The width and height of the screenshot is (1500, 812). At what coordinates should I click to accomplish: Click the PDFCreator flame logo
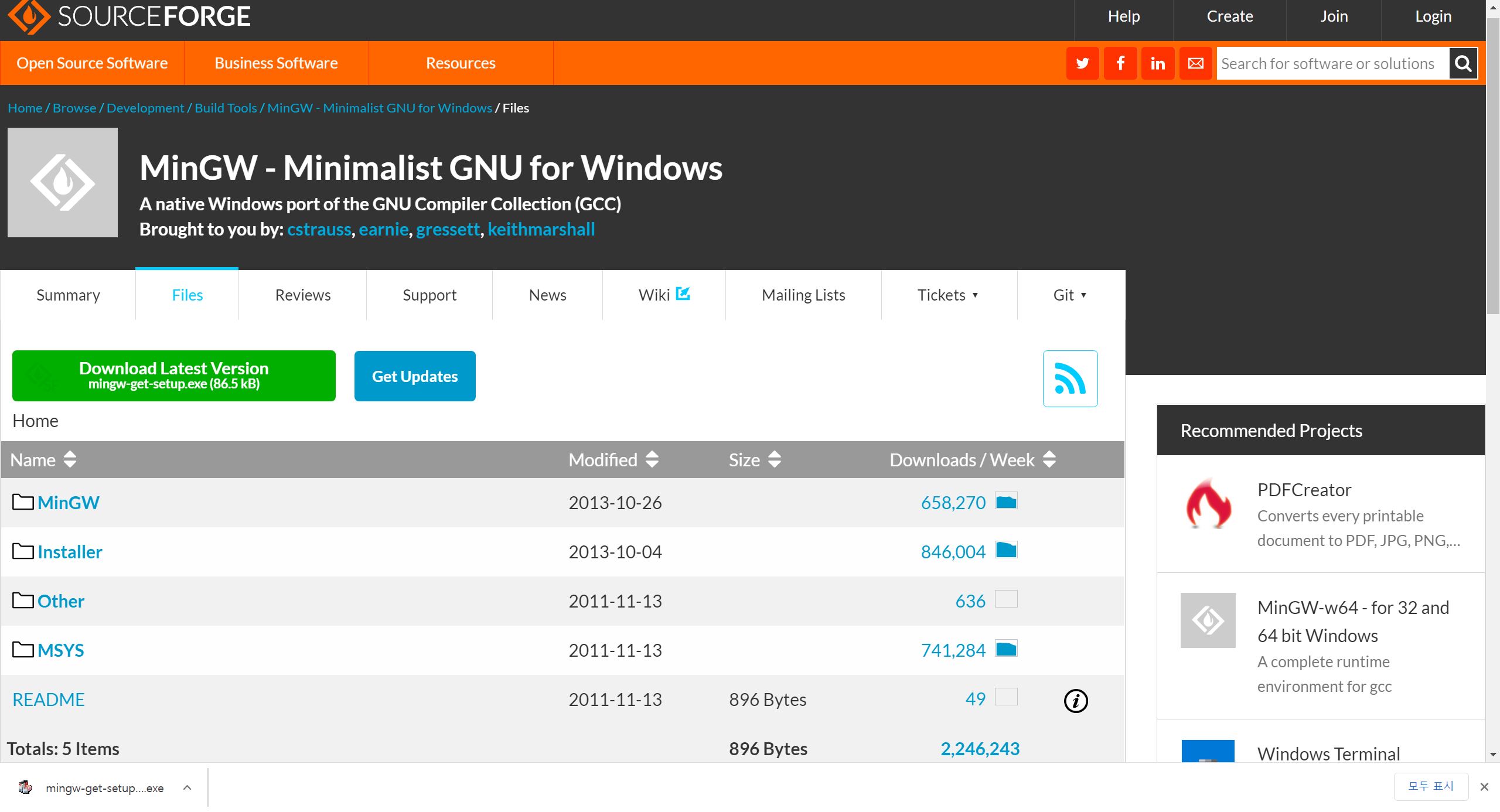coord(1208,504)
